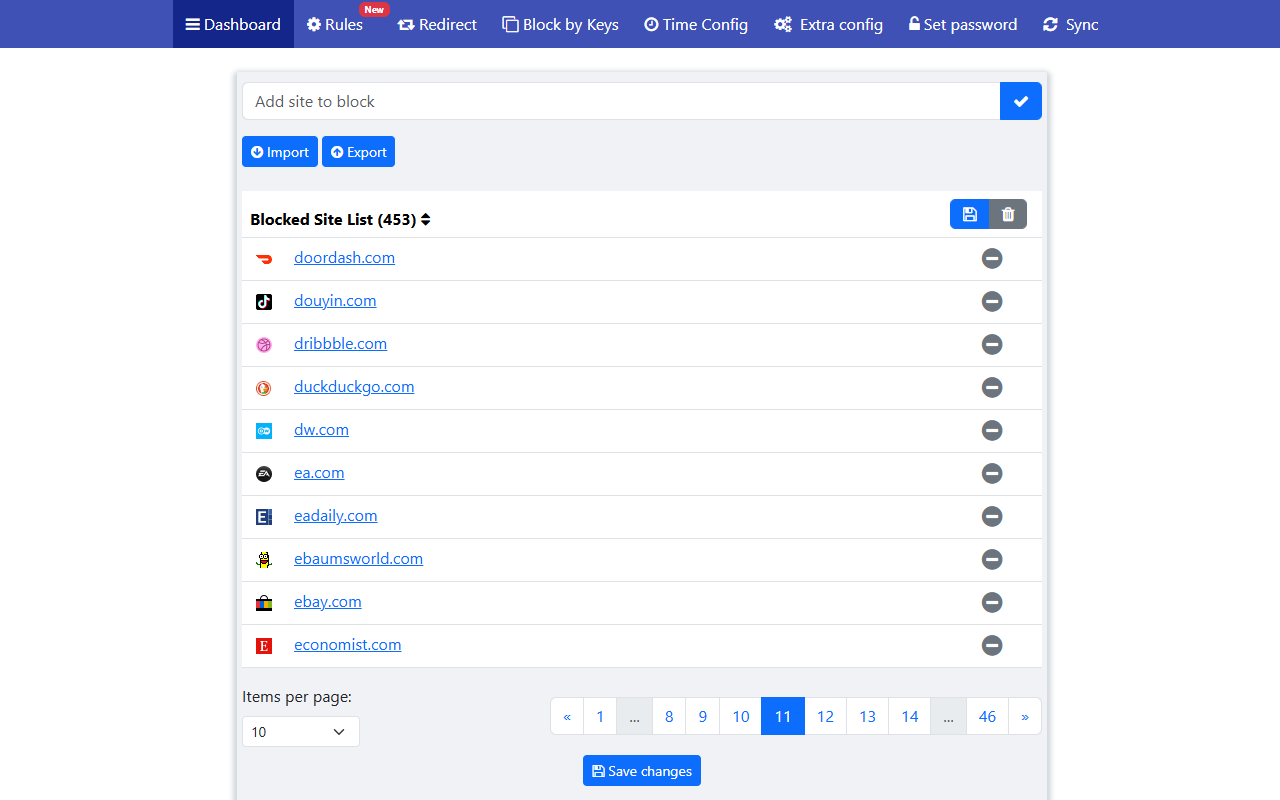Click the duckduckgo favicon
Viewport: 1280px width, 800px height.
[x=264, y=388]
